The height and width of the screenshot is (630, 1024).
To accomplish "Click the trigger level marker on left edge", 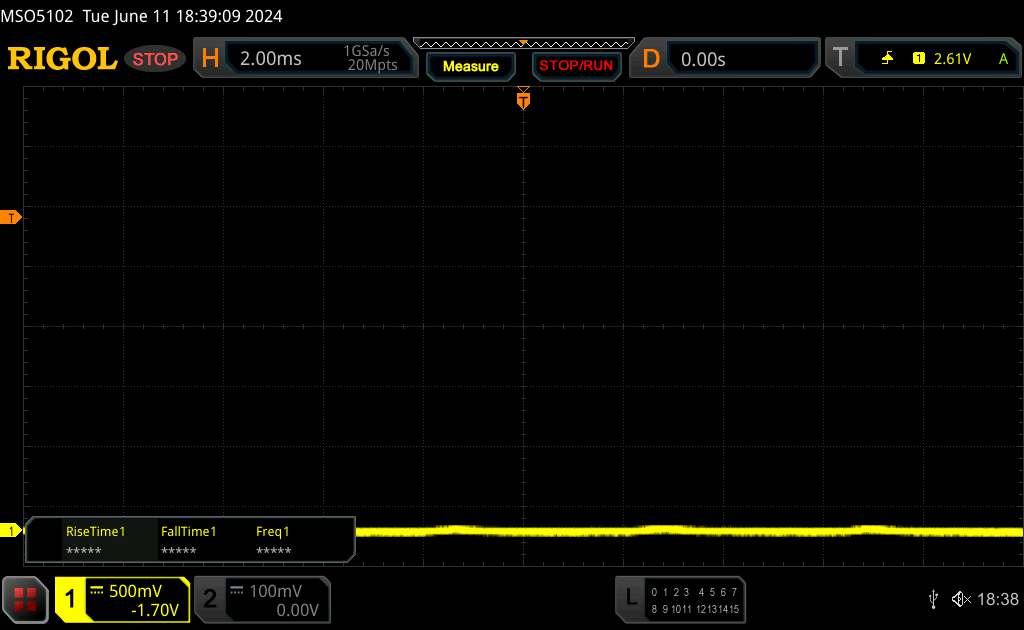I will (10, 217).
